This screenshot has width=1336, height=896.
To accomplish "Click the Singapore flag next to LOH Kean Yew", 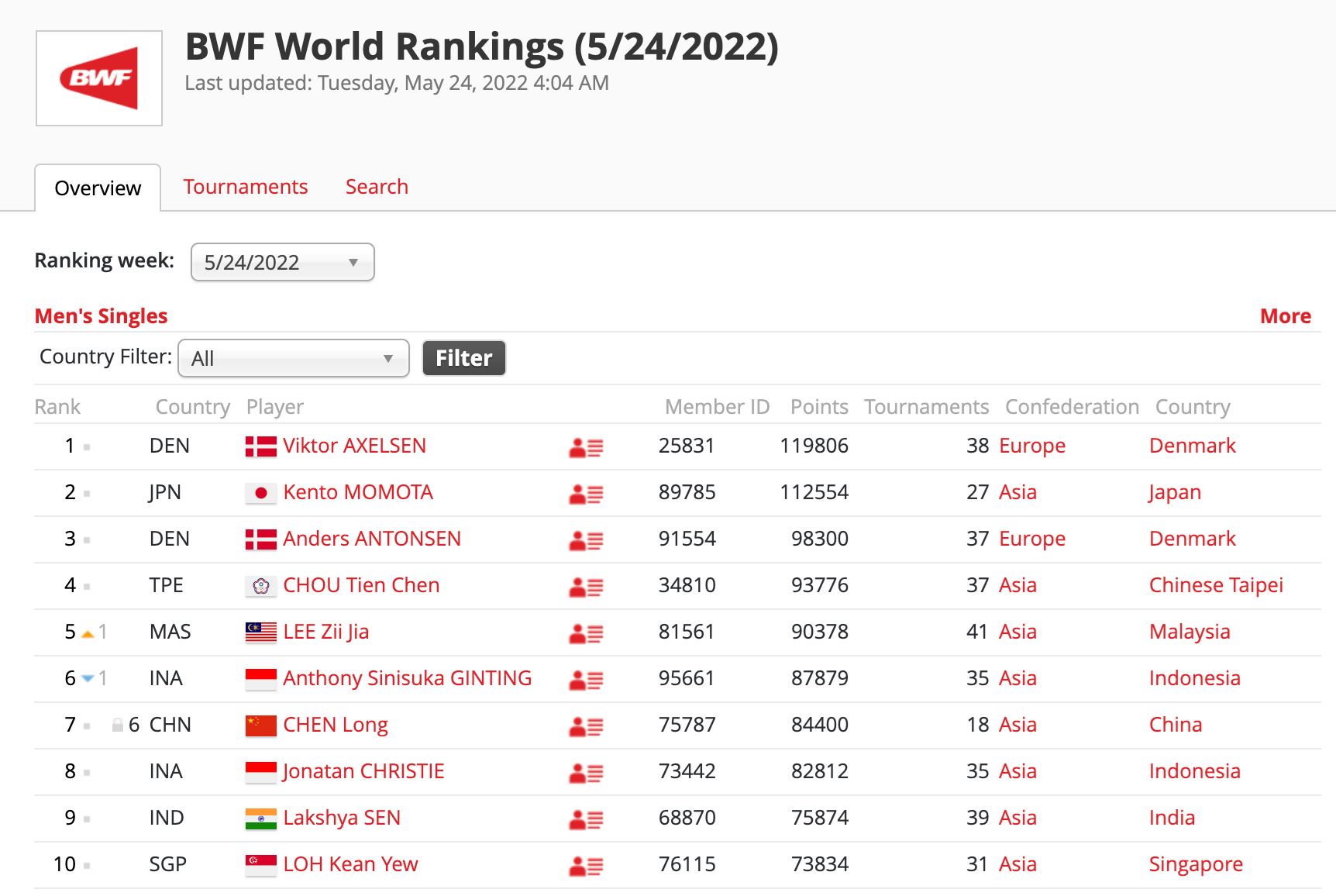I will [260, 865].
